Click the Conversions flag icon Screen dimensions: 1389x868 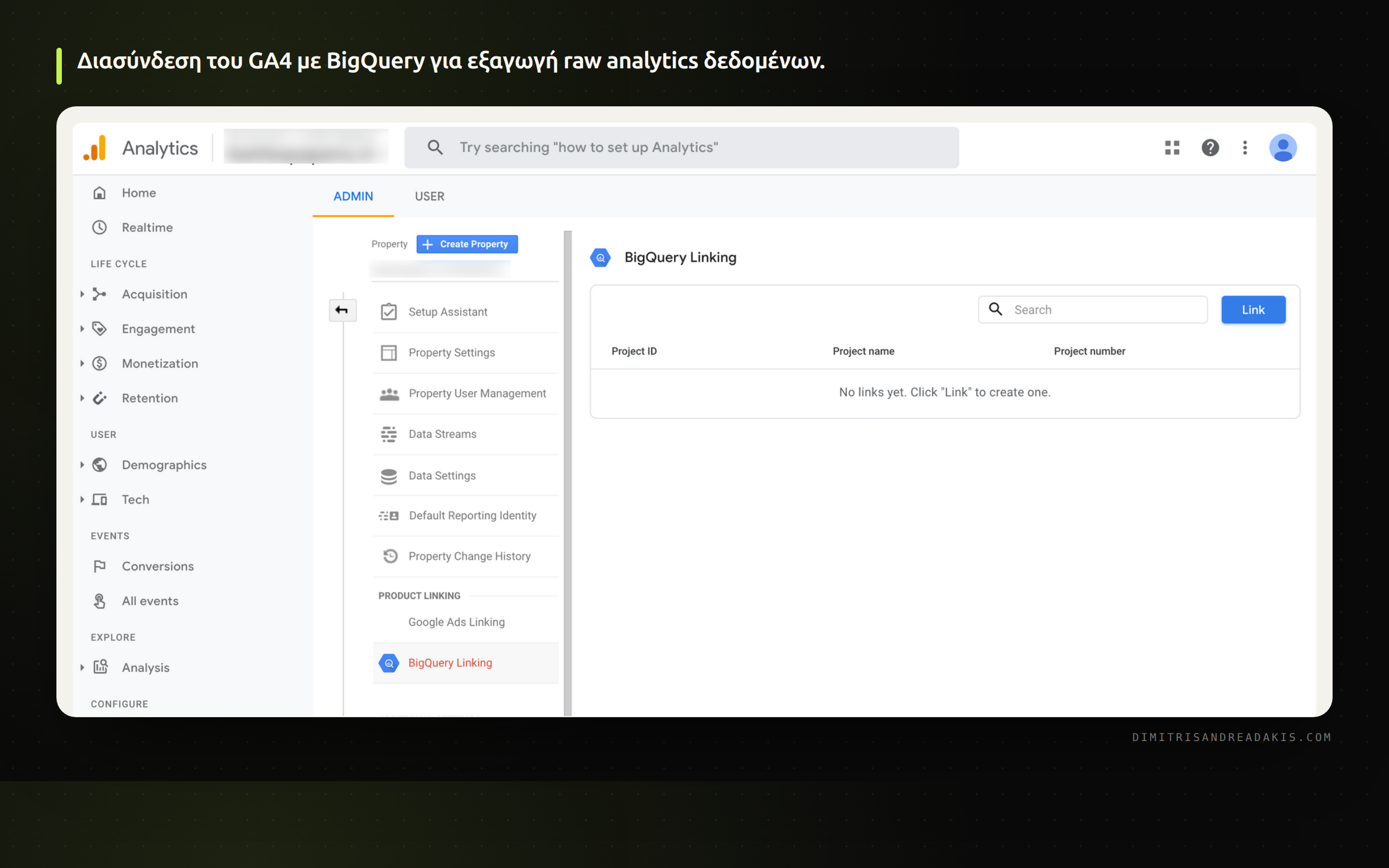click(99, 566)
